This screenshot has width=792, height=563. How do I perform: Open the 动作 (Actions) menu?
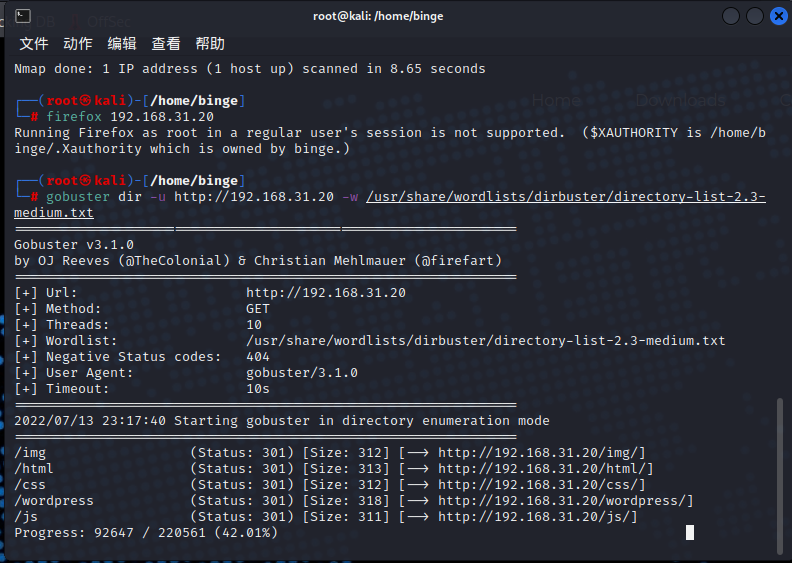point(78,44)
